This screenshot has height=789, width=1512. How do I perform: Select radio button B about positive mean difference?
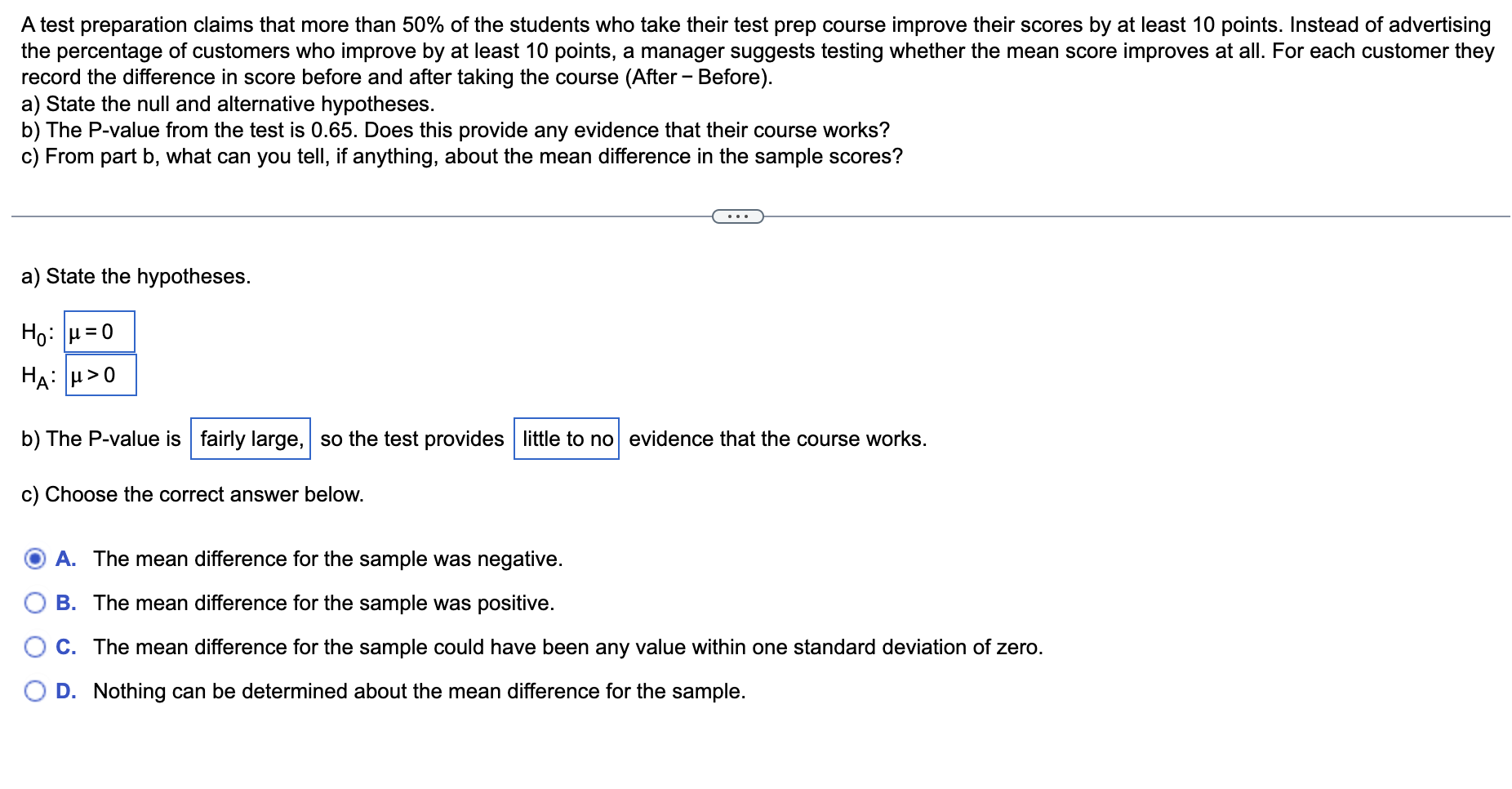click(x=34, y=603)
